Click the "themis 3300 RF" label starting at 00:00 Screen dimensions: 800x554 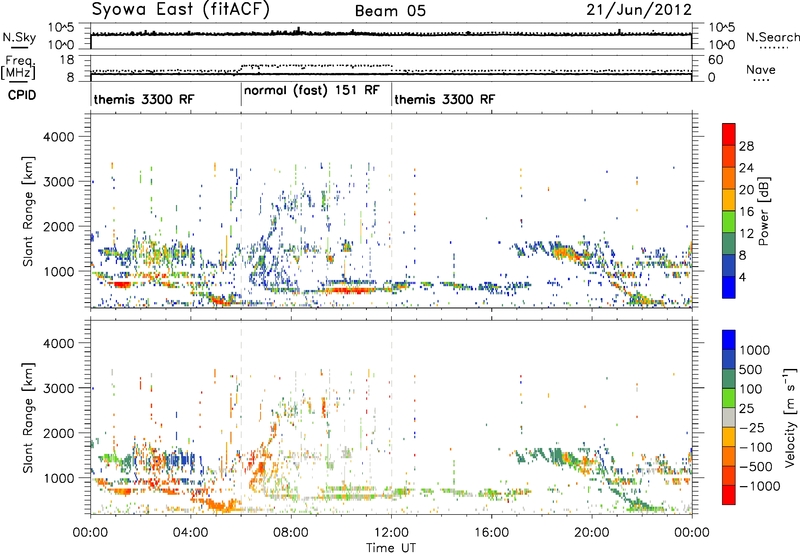coord(144,99)
